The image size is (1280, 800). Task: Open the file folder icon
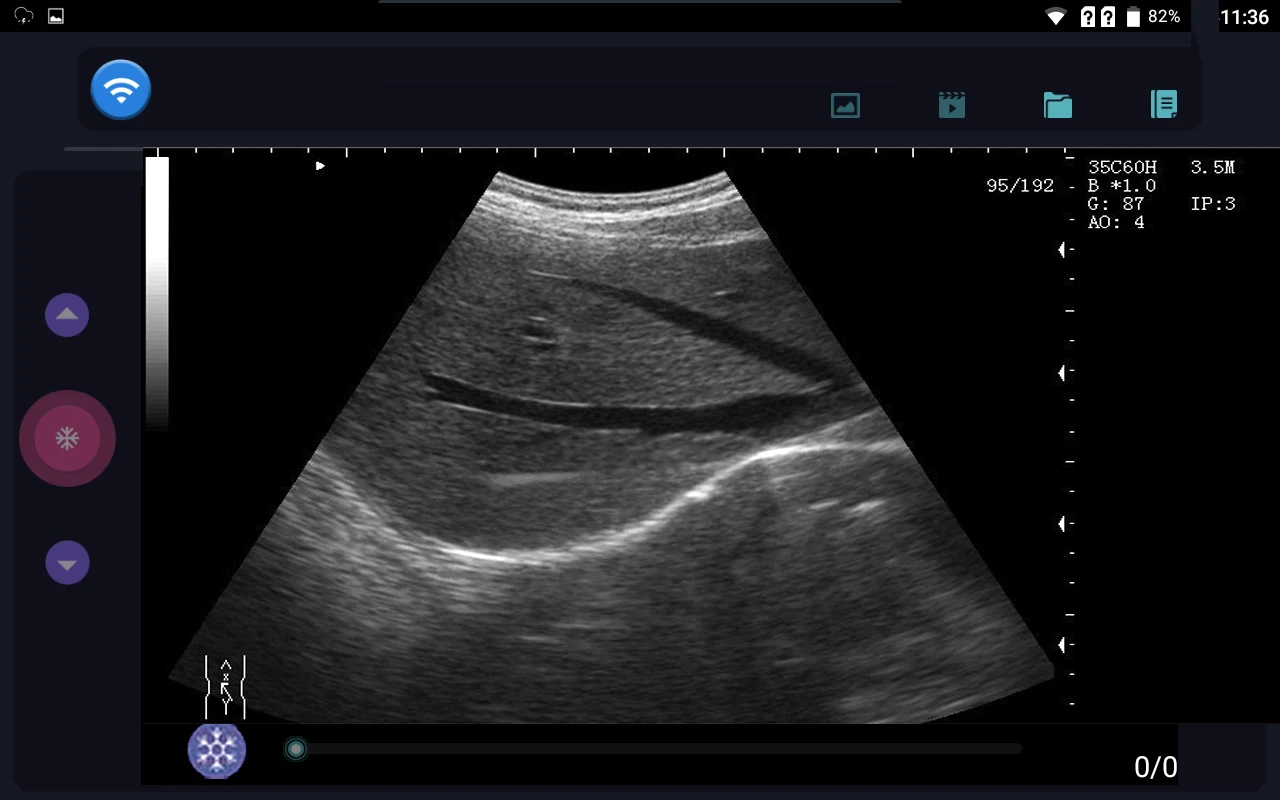1057,105
